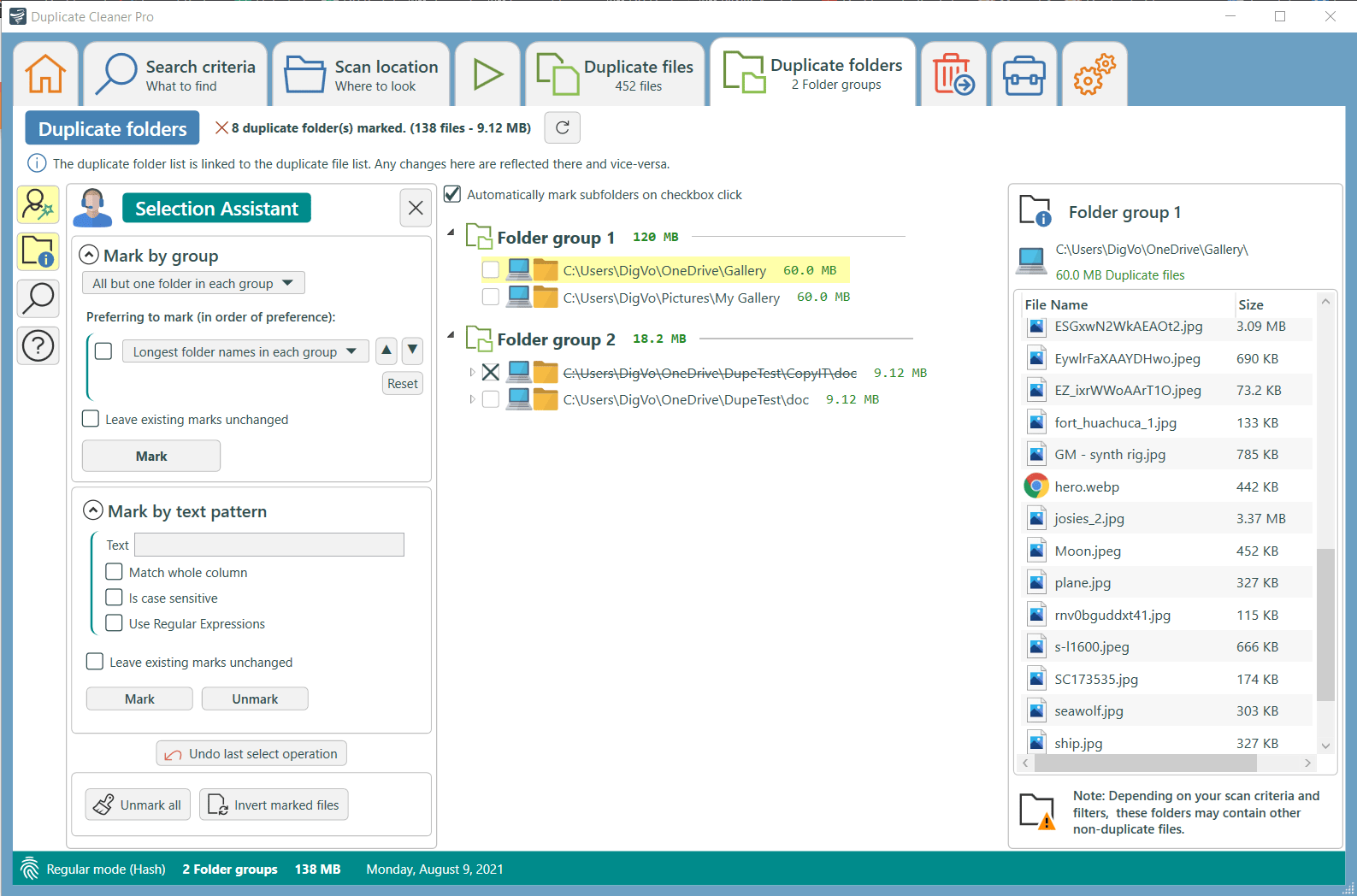Click the support agent avatar icon

coord(92,208)
